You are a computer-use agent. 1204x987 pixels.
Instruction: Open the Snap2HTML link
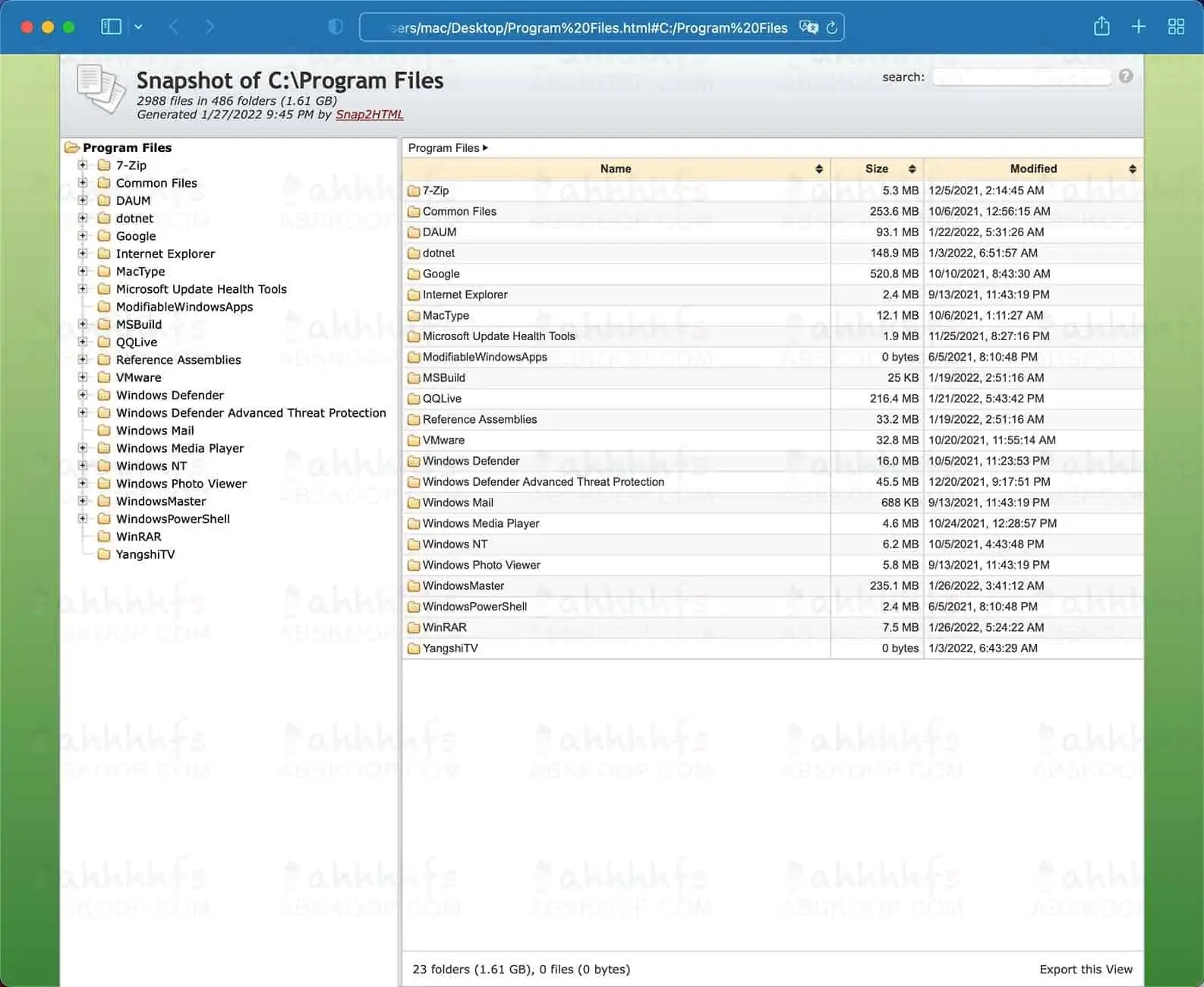point(369,115)
